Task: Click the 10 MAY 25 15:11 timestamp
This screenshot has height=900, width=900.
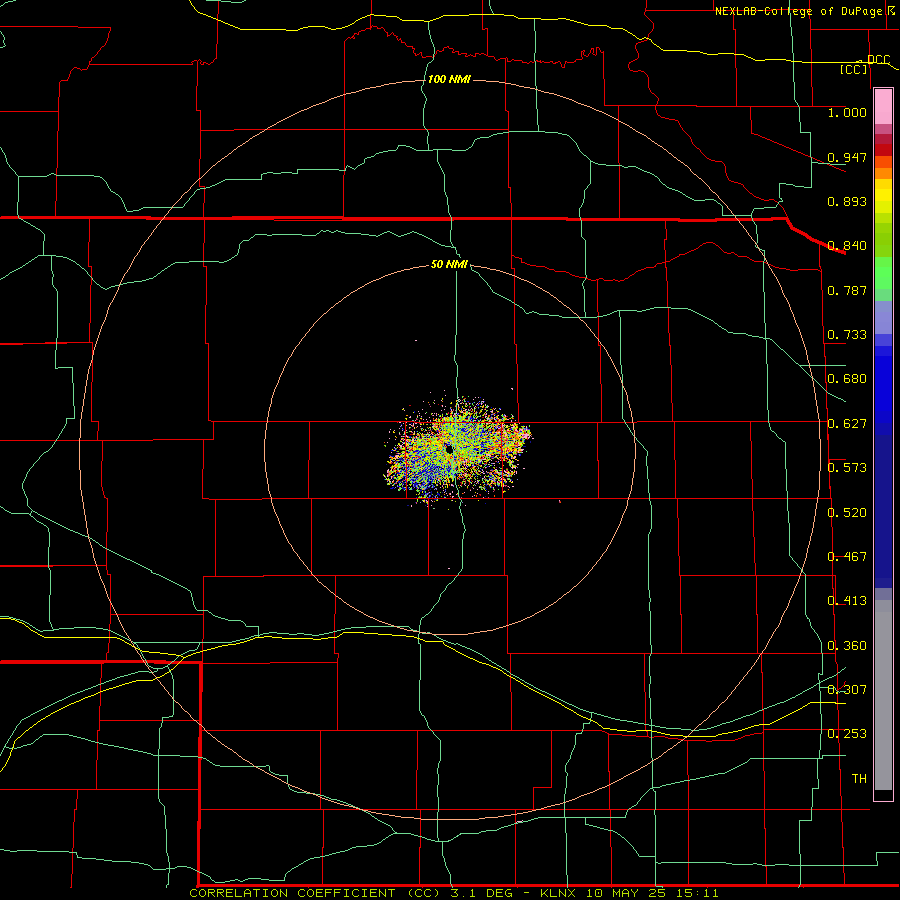Action: pyautogui.click(x=652, y=893)
